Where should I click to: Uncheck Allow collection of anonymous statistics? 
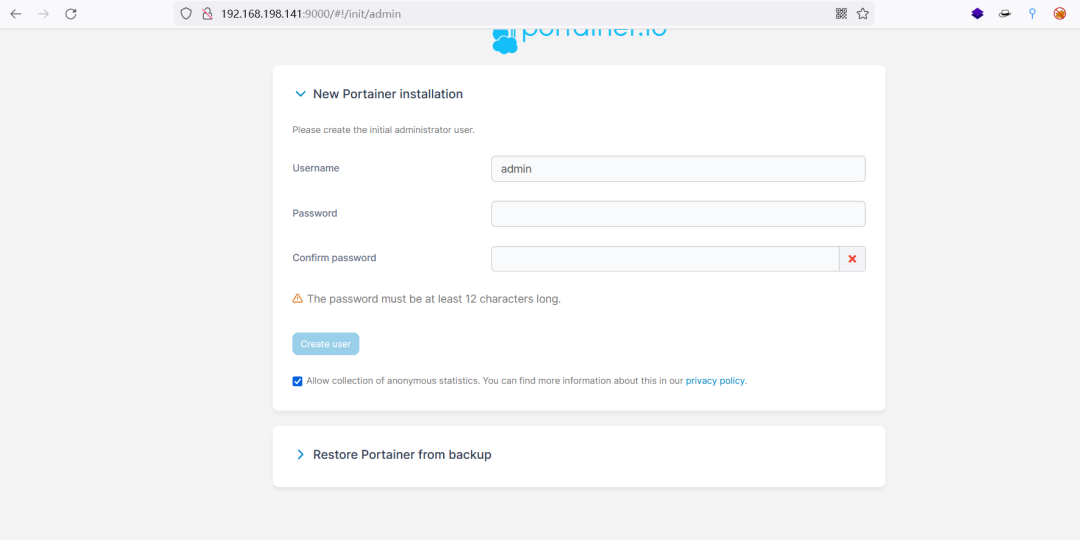pos(298,381)
